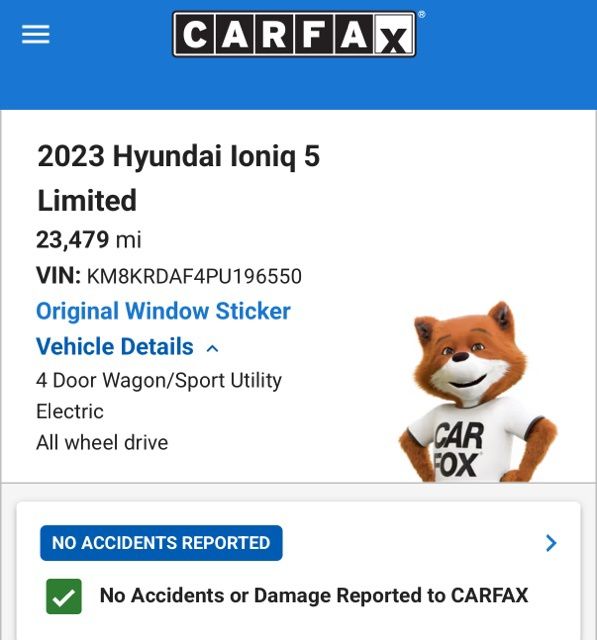Click the Car Fox mascot image
The image size is (597, 640).
coord(478,392)
